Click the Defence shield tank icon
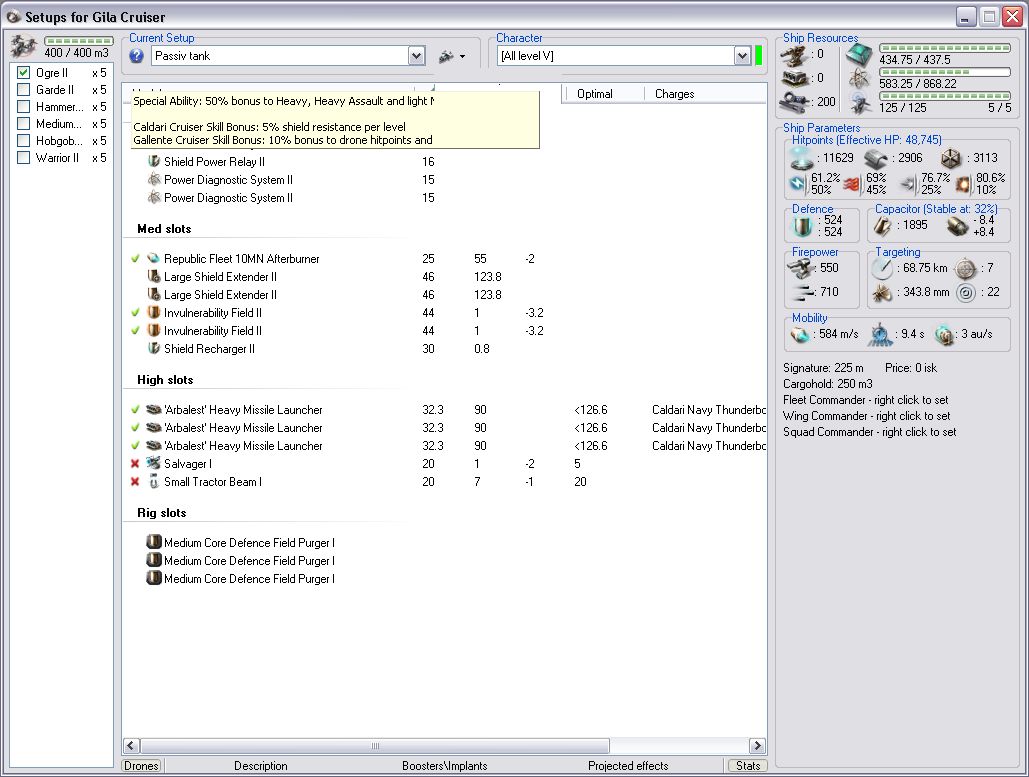Image resolution: width=1029 pixels, height=777 pixels. tap(803, 226)
